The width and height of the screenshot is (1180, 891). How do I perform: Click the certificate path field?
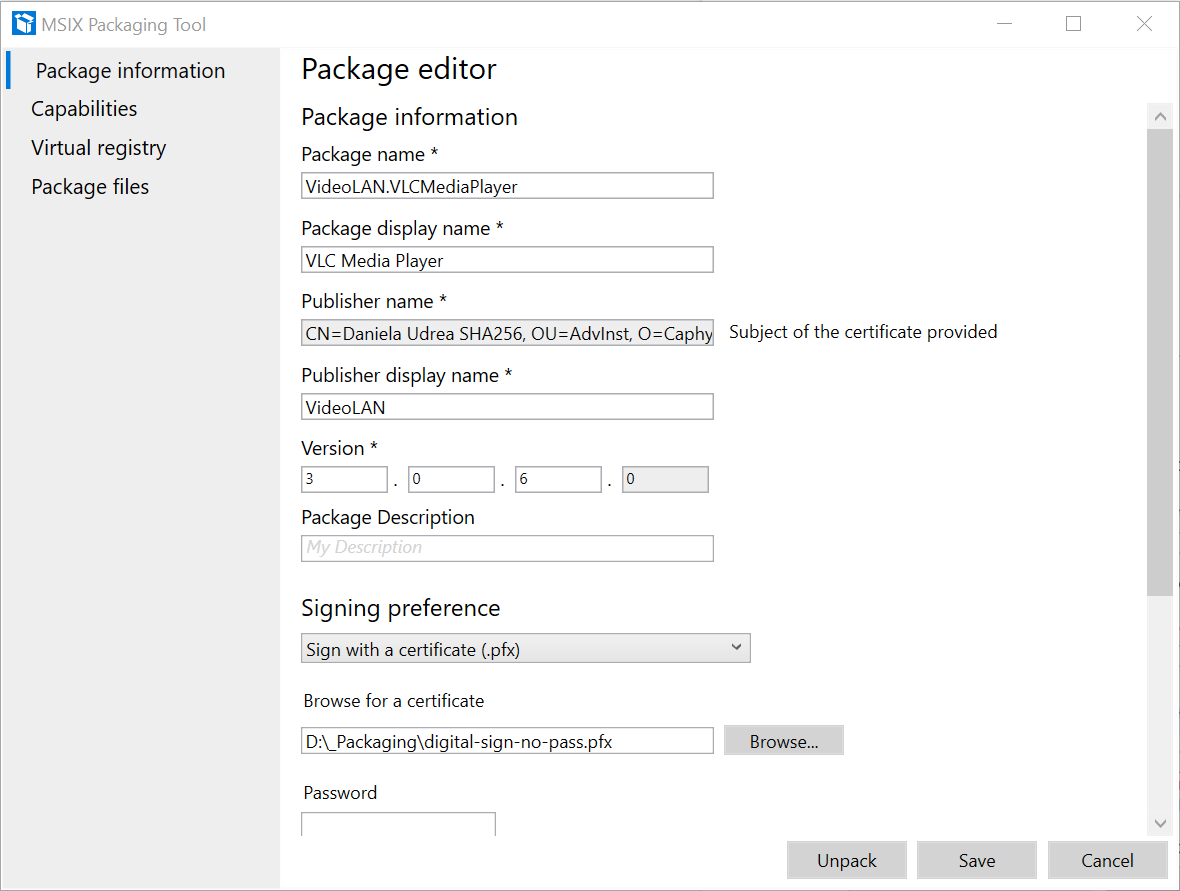507,740
